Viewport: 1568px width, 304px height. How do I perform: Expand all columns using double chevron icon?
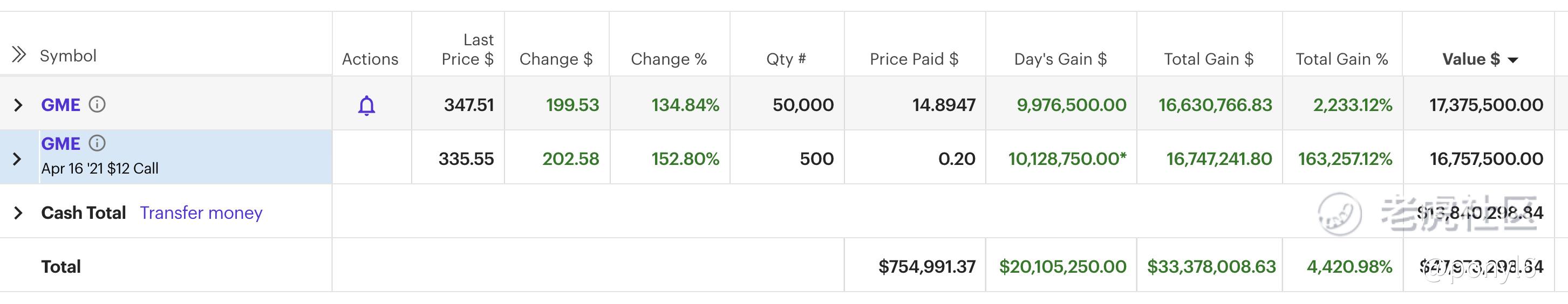point(19,55)
